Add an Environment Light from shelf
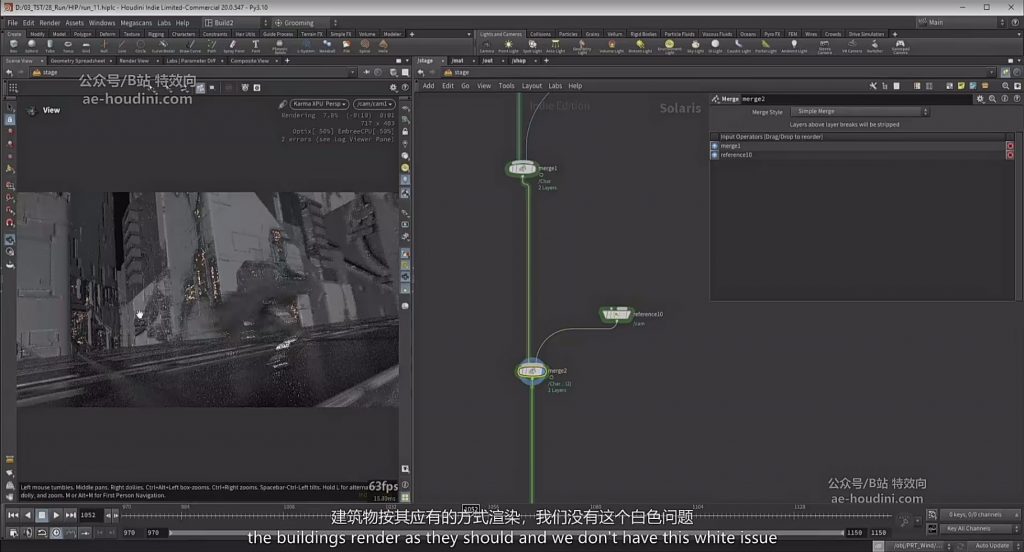Viewport: 1024px width, 552px height. pos(669,46)
